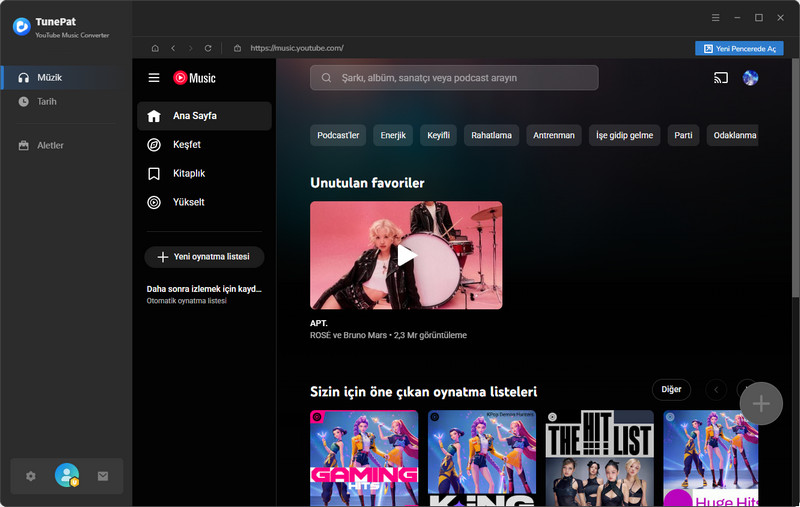The image size is (800, 507).
Task: Reload the page with refresh icon
Action: coord(208,48)
